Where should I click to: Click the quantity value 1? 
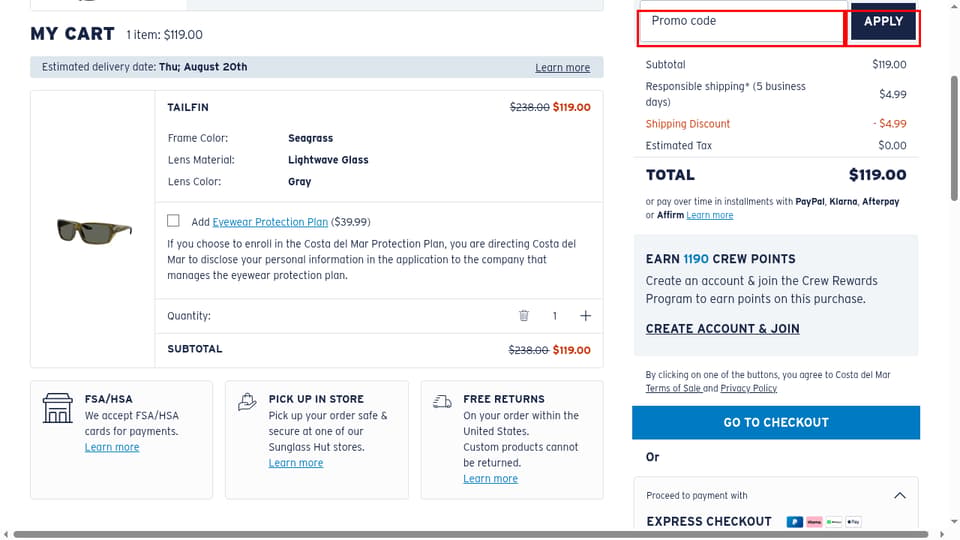[555, 316]
